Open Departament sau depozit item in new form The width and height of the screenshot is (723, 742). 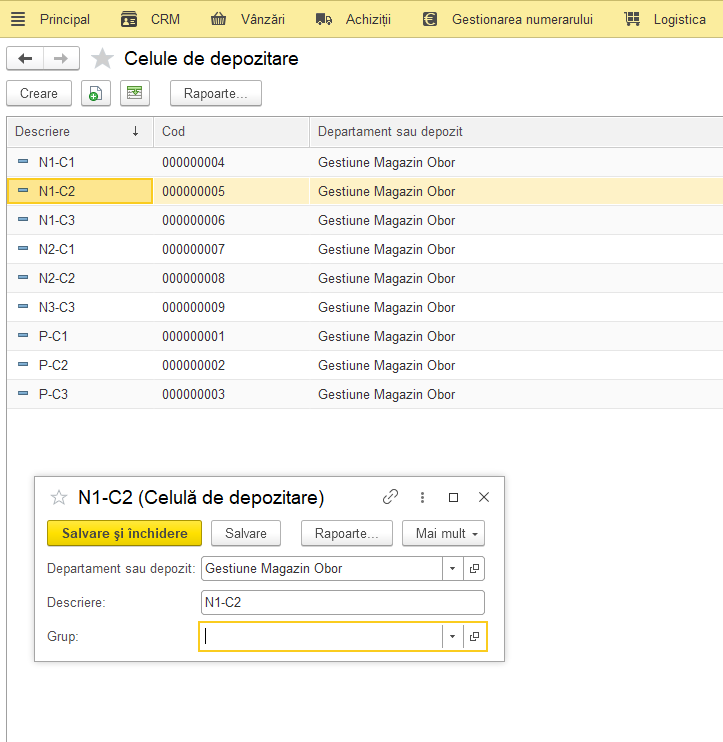pos(474,568)
